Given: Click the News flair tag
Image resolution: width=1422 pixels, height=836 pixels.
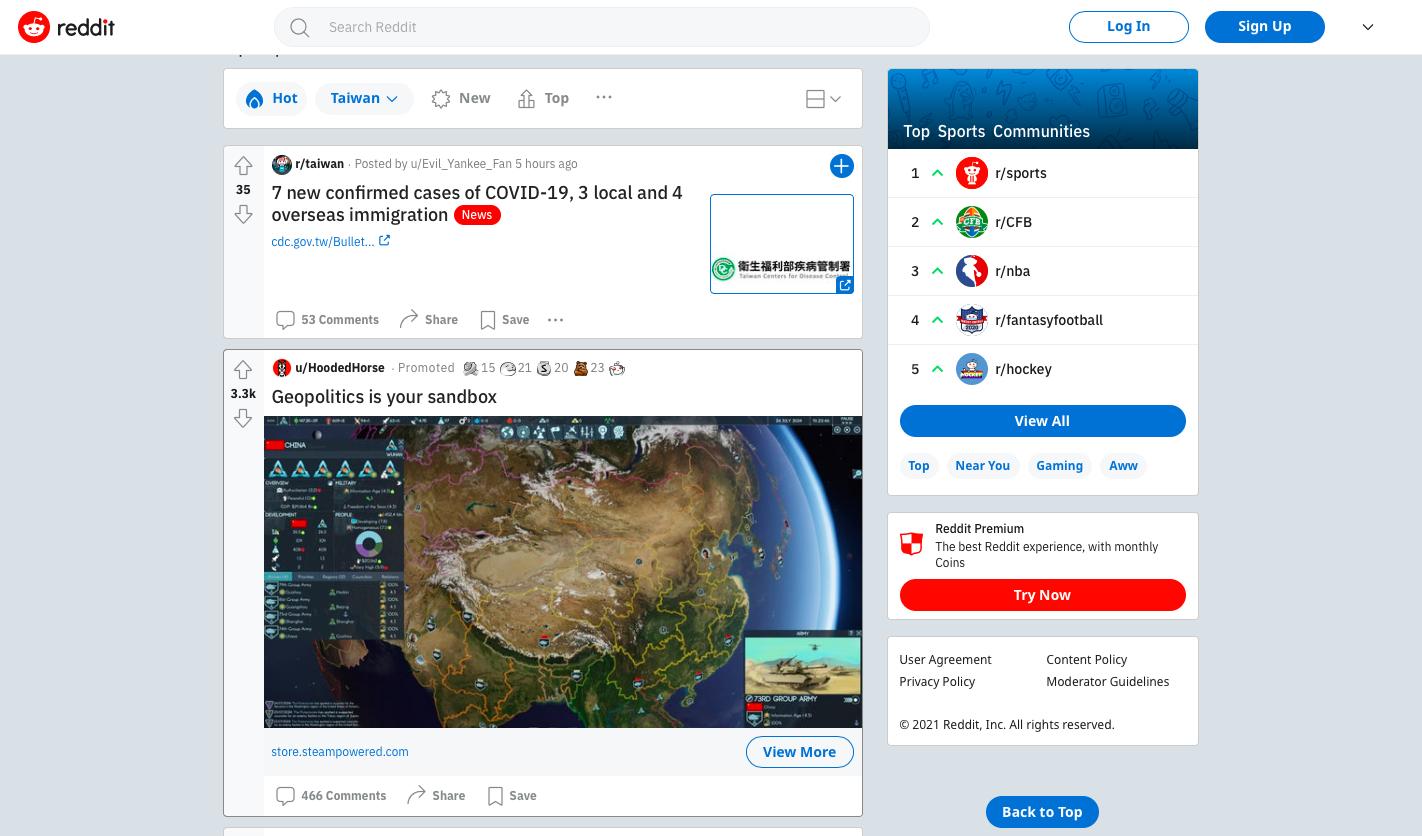Looking at the screenshot, I should point(477,215).
